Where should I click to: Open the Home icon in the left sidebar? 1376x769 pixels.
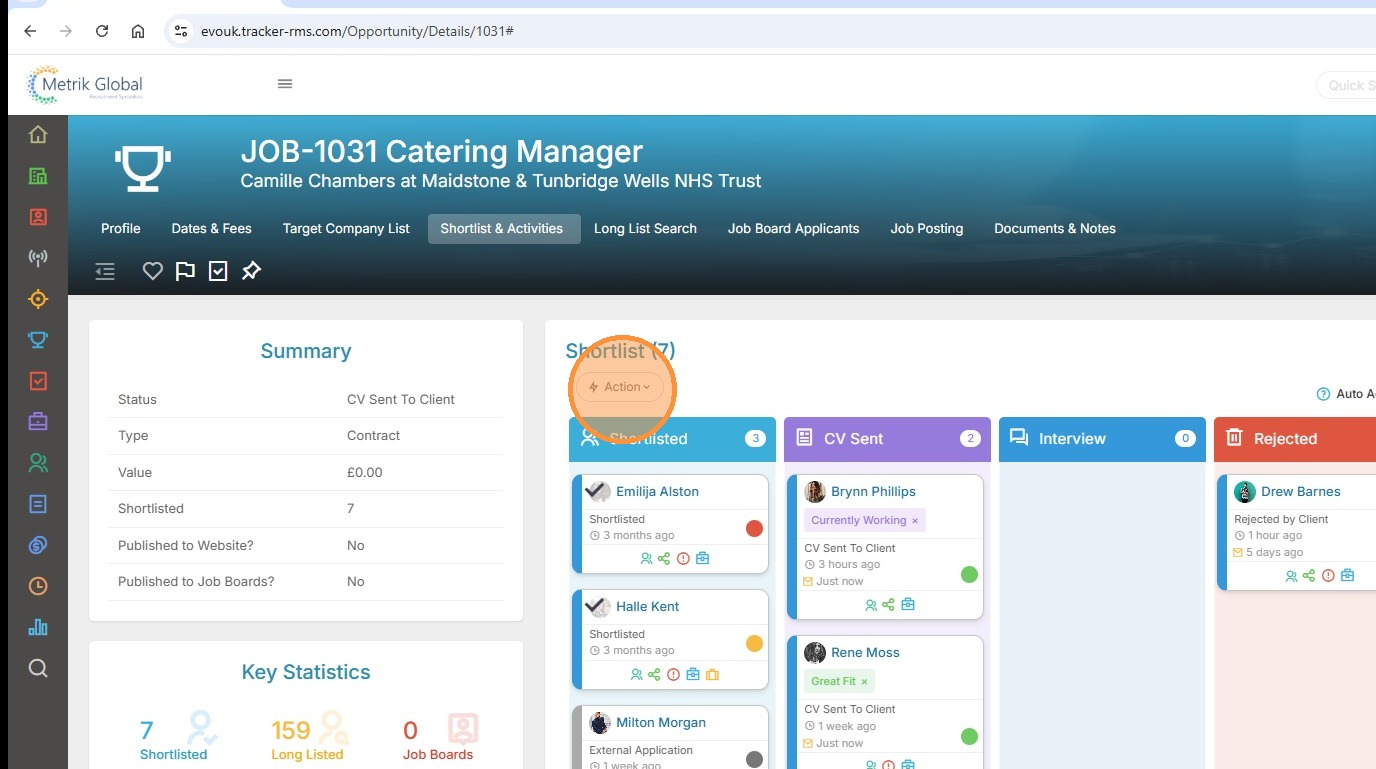click(x=38, y=135)
